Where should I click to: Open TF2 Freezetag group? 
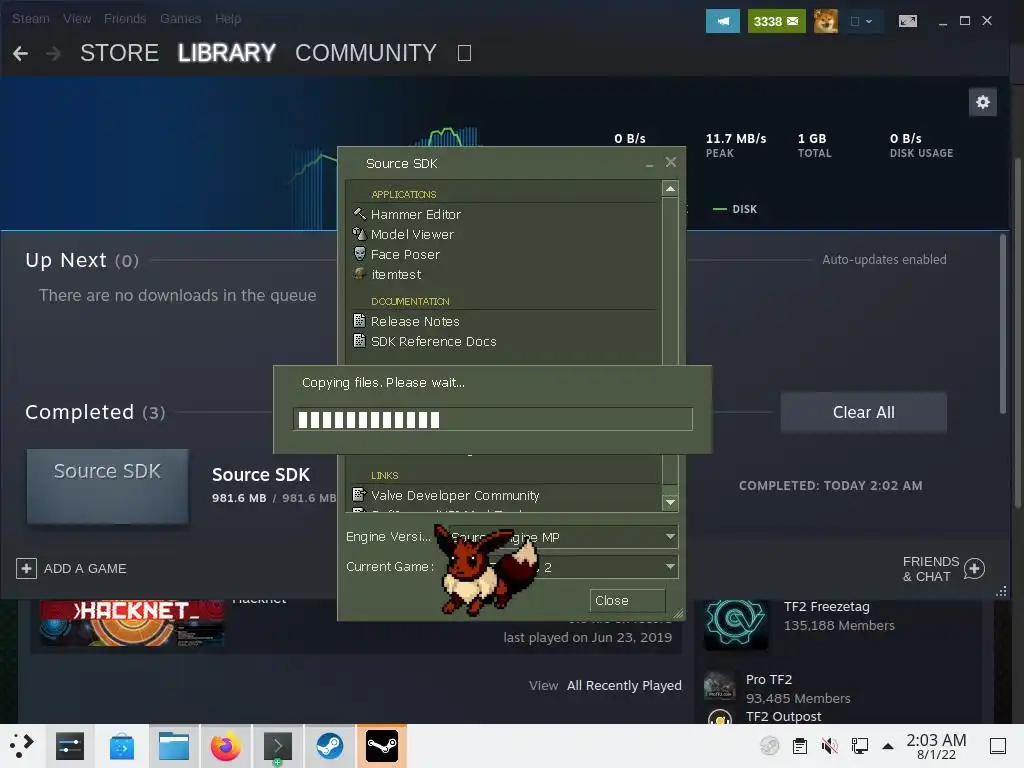point(827,607)
